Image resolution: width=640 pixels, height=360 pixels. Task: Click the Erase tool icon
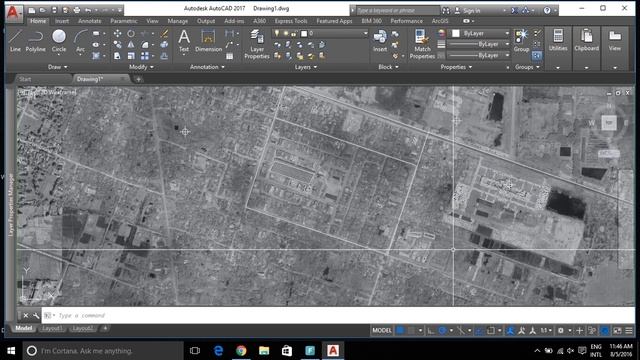[164, 33]
